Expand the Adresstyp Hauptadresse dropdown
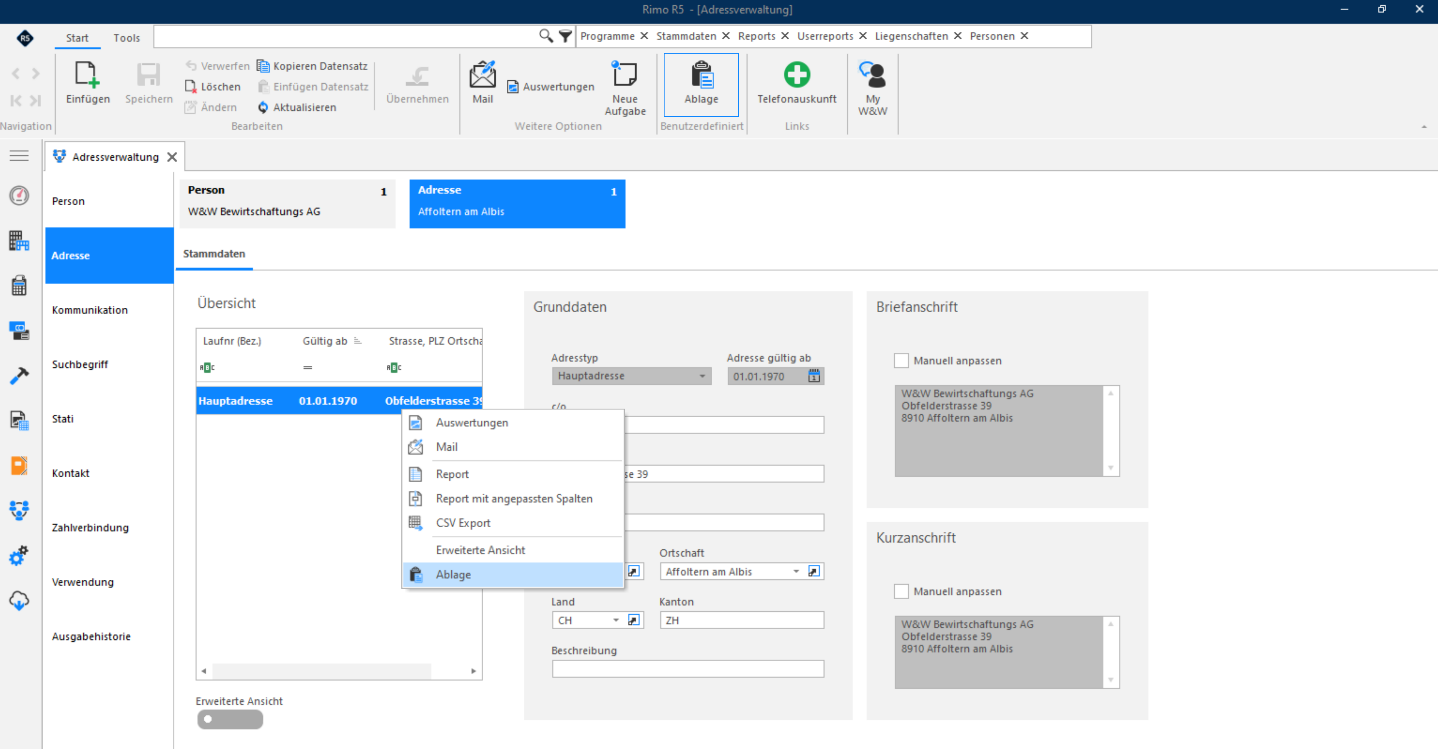The height and width of the screenshot is (749, 1438). [x=703, y=376]
